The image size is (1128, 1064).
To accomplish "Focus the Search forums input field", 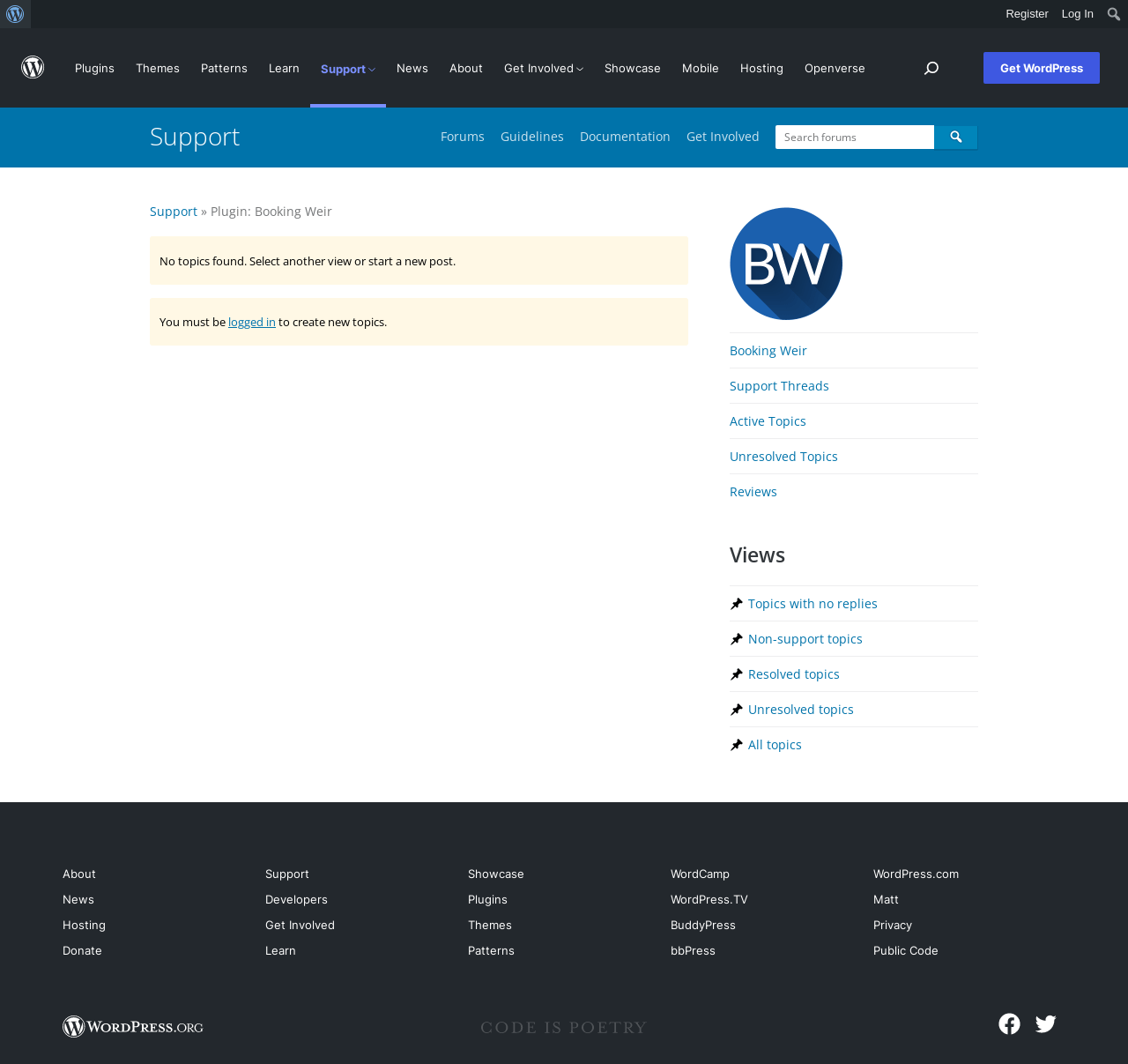I will (855, 138).
